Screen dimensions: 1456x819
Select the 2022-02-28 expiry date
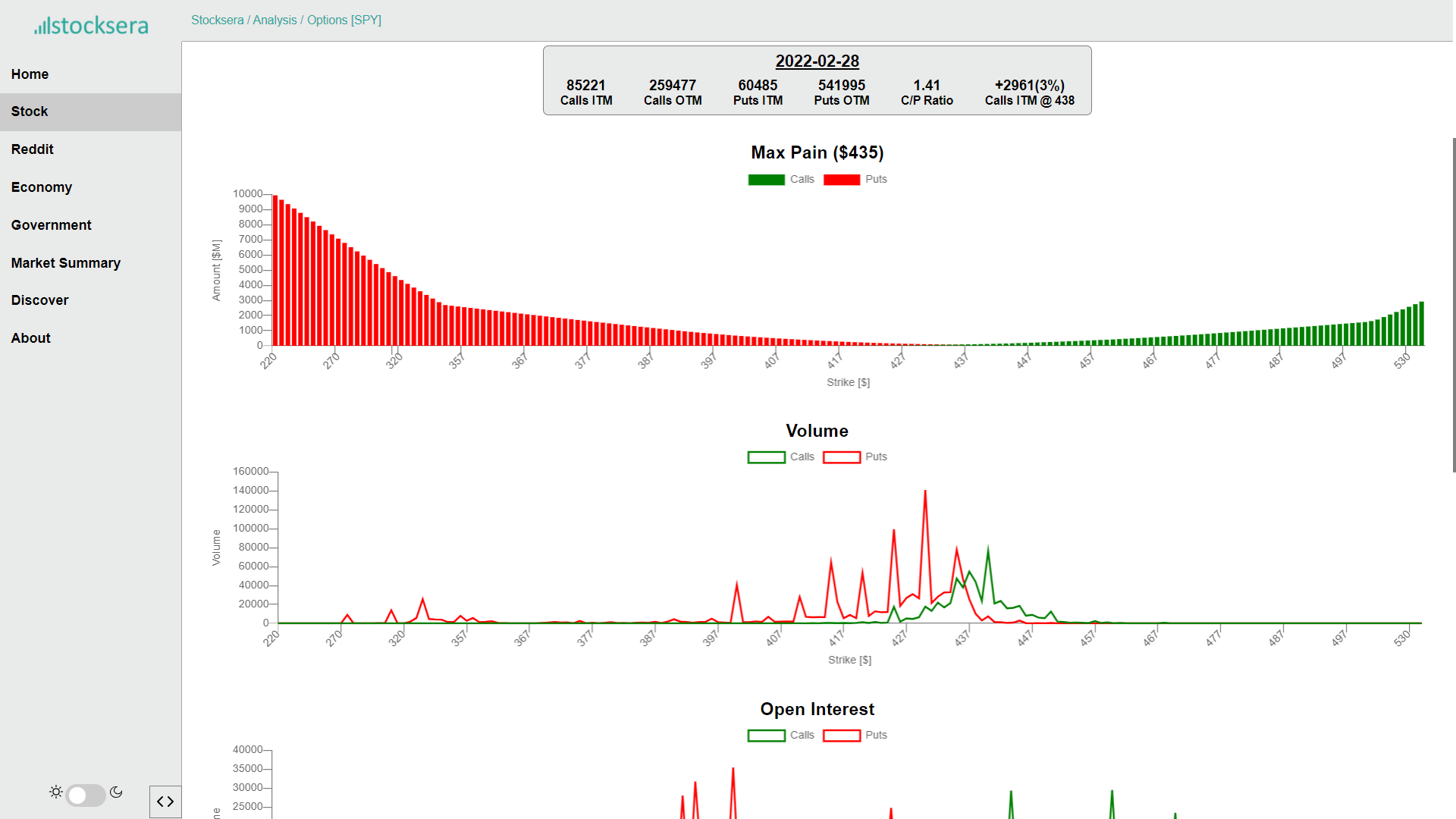tap(817, 61)
